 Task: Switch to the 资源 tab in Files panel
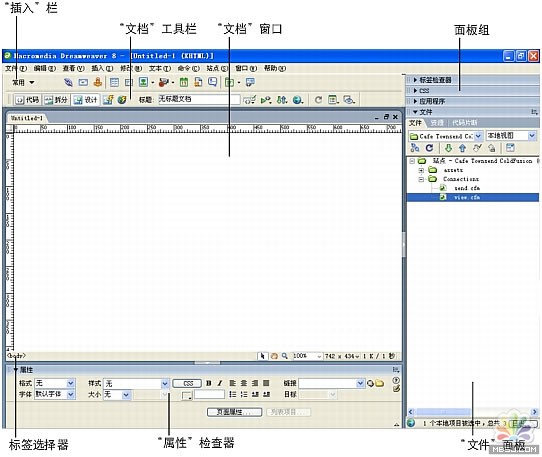437,123
